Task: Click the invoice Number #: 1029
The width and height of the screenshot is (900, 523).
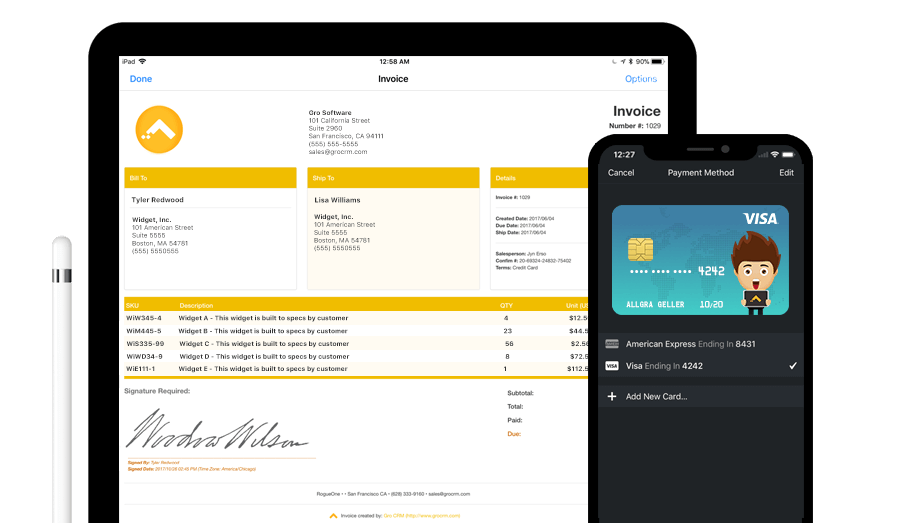Action: [x=635, y=126]
